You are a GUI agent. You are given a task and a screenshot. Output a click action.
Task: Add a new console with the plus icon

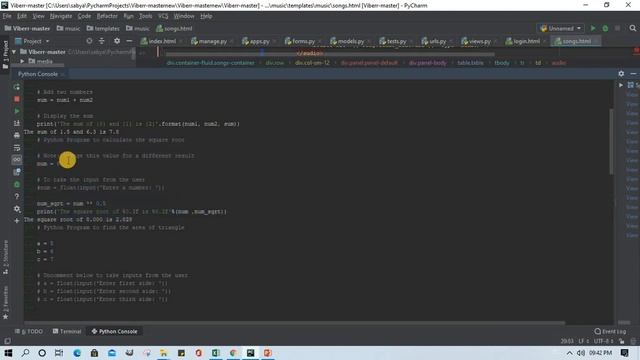pyautogui.click(x=17, y=221)
